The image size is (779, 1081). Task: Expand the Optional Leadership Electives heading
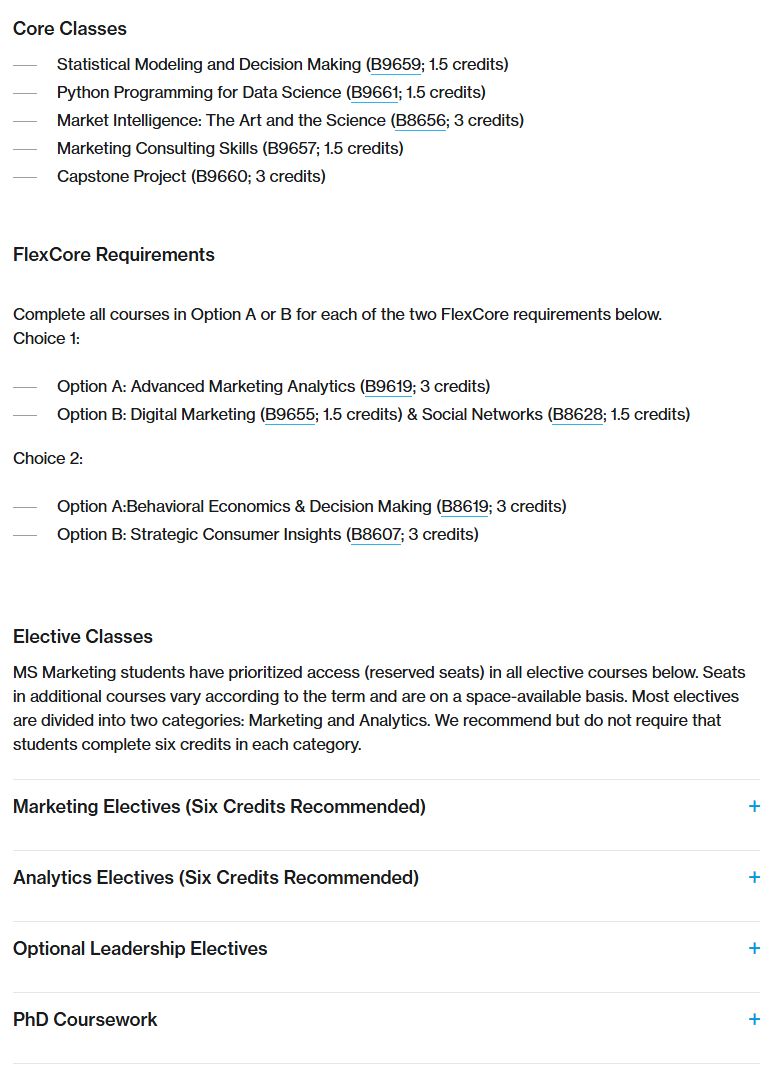pyautogui.click(x=140, y=949)
